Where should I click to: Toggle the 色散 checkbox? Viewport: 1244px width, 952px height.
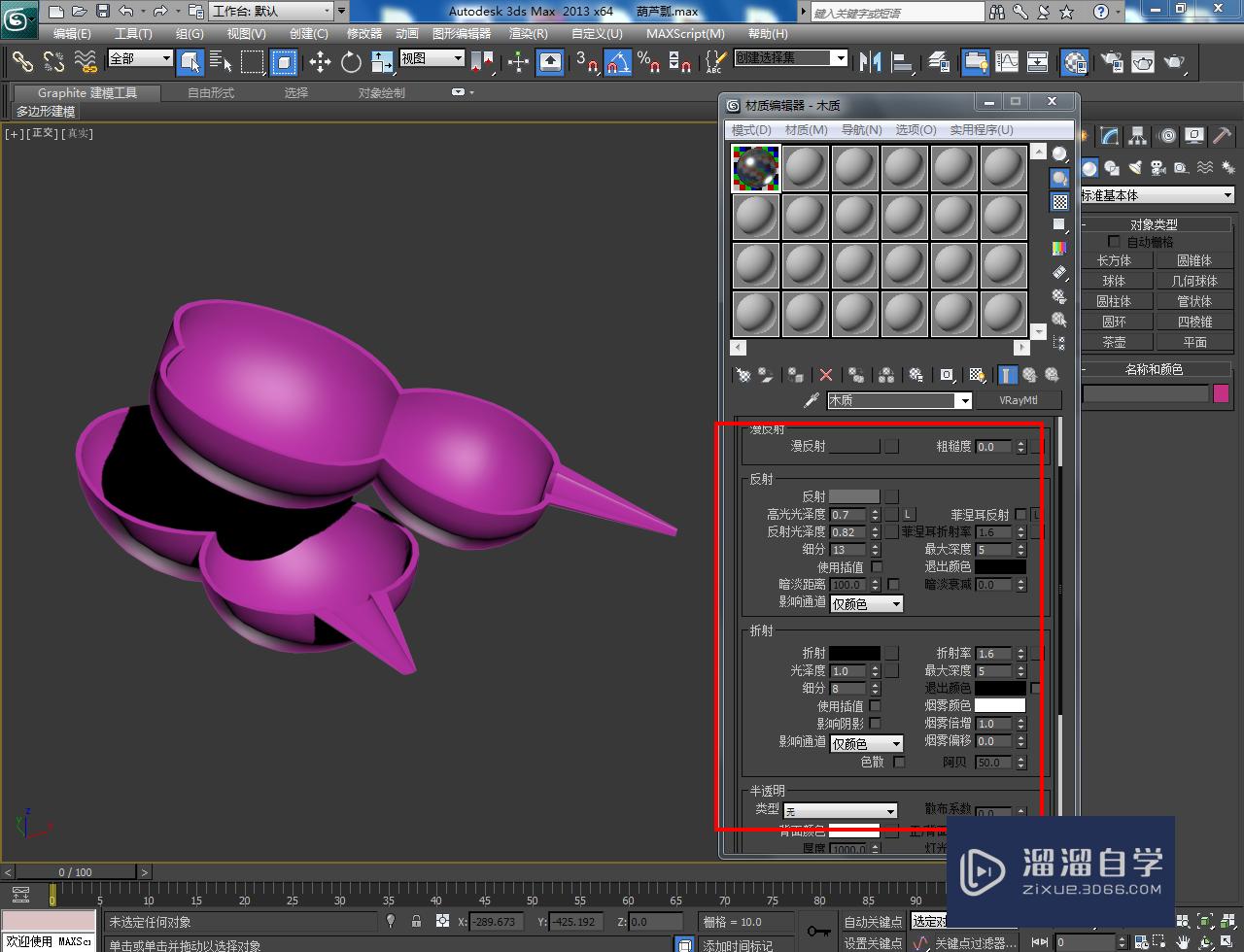click(x=899, y=763)
